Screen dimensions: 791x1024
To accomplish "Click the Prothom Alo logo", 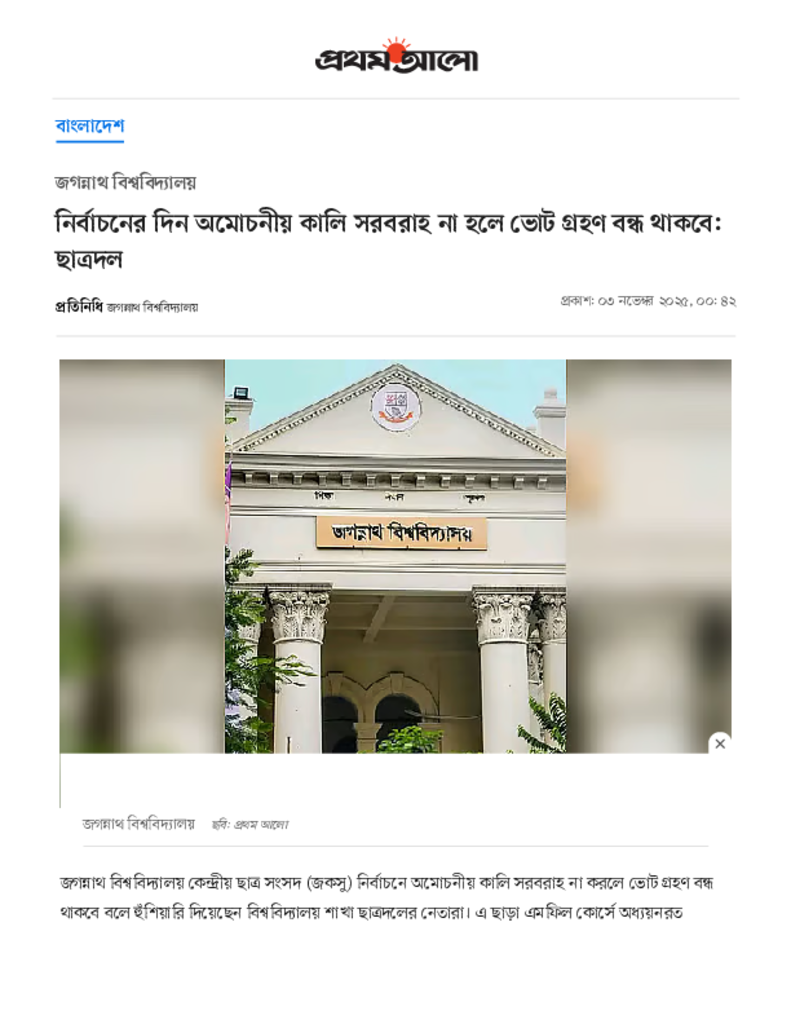I will tap(396, 57).
